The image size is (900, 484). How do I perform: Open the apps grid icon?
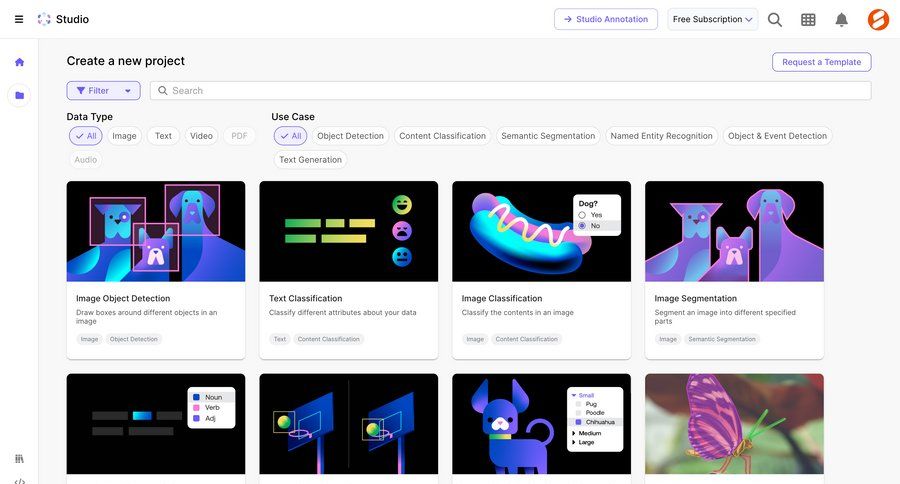point(808,20)
